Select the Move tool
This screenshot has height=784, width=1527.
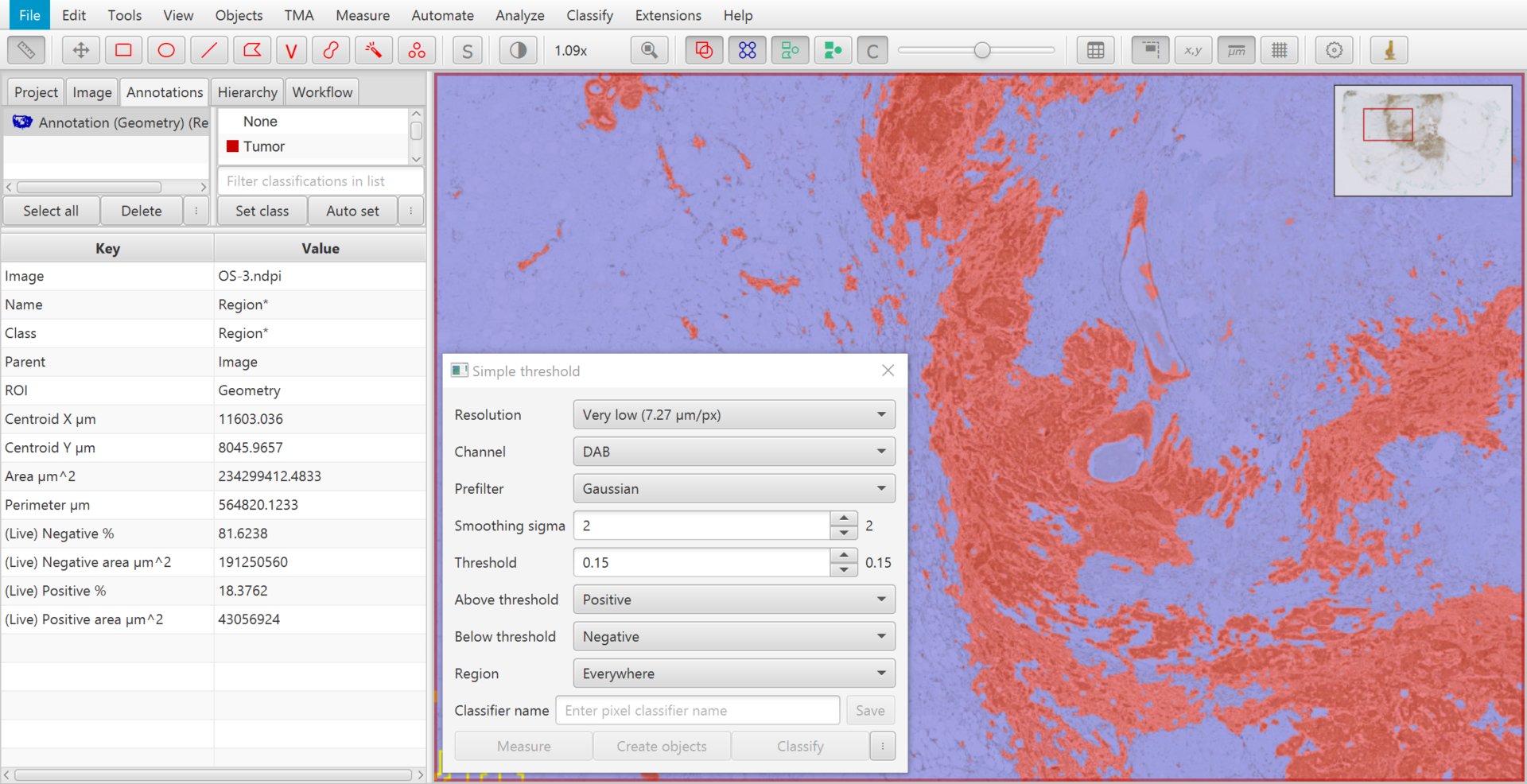[x=80, y=50]
